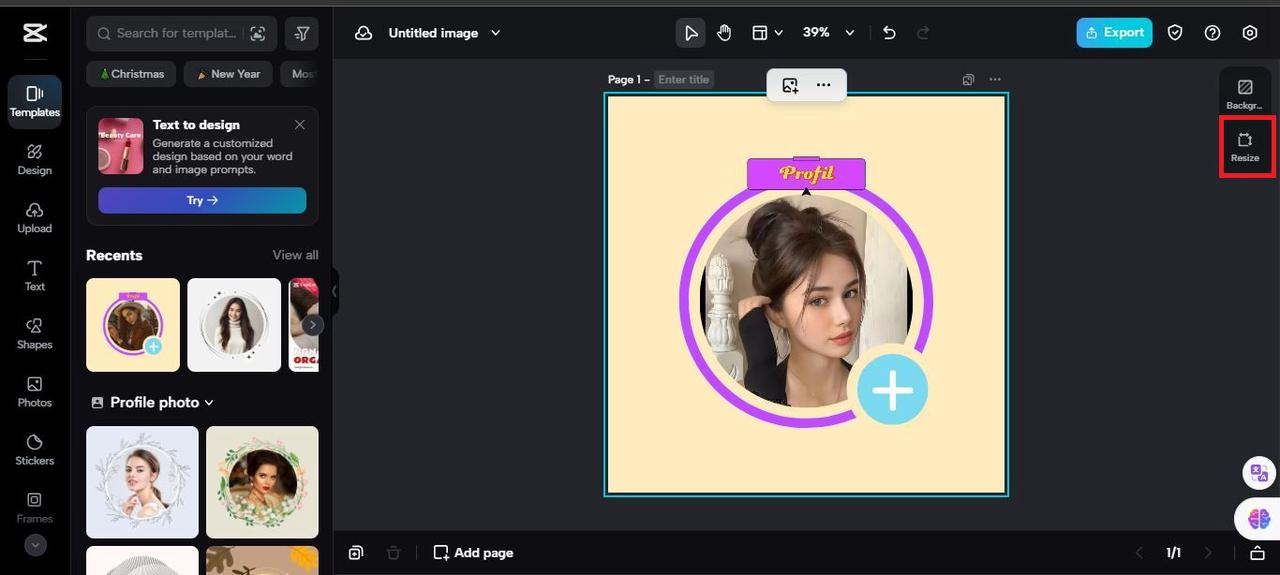Click the duplicate page icon above canvas

[968, 80]
